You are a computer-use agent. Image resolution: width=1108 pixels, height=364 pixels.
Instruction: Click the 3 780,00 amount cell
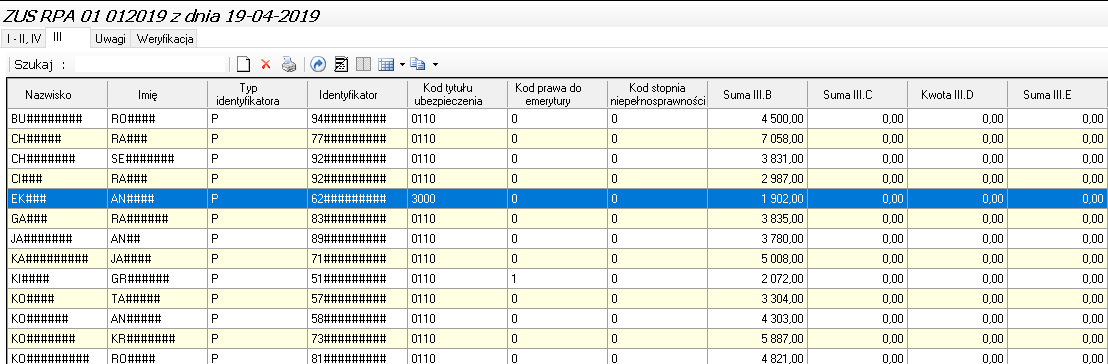[x=758, y=239]
